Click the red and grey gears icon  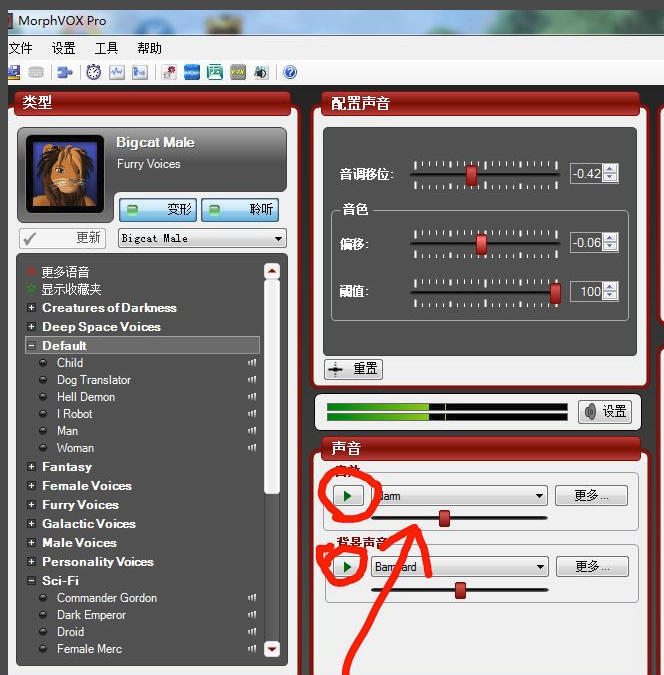(169, 72)
